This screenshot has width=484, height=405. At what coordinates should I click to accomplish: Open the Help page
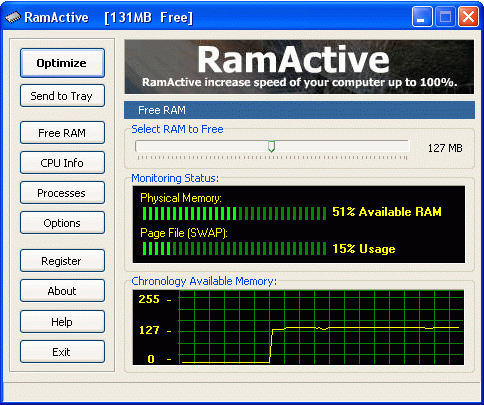pyautogui.click(x=62, y=322)
